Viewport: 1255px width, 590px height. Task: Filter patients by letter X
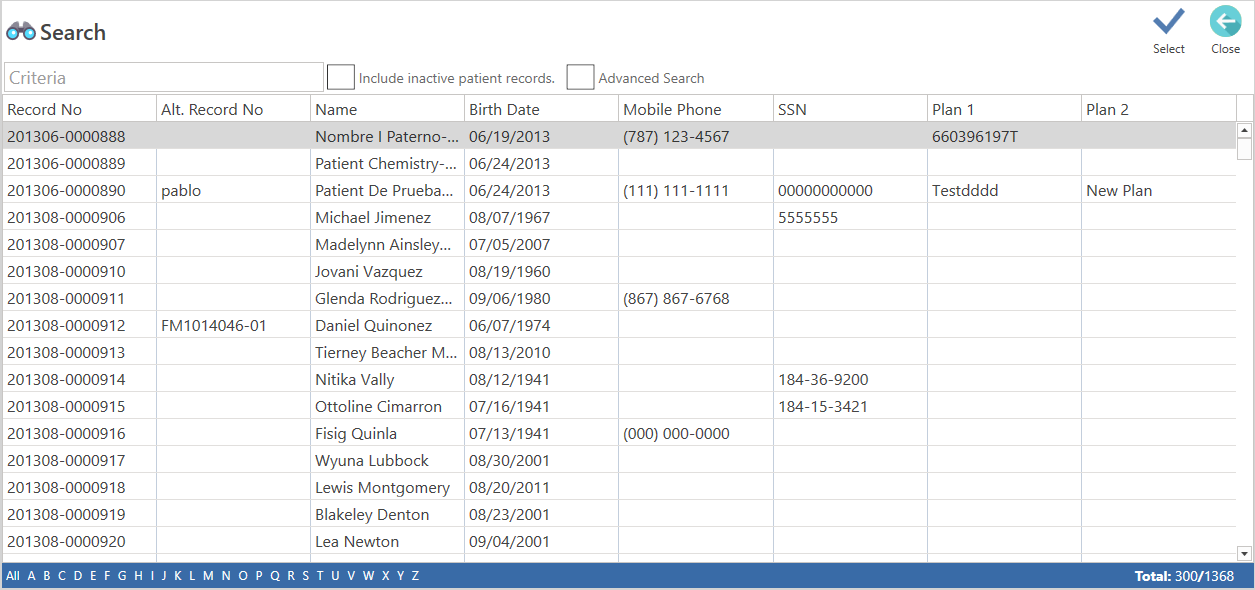coord(385,576)
